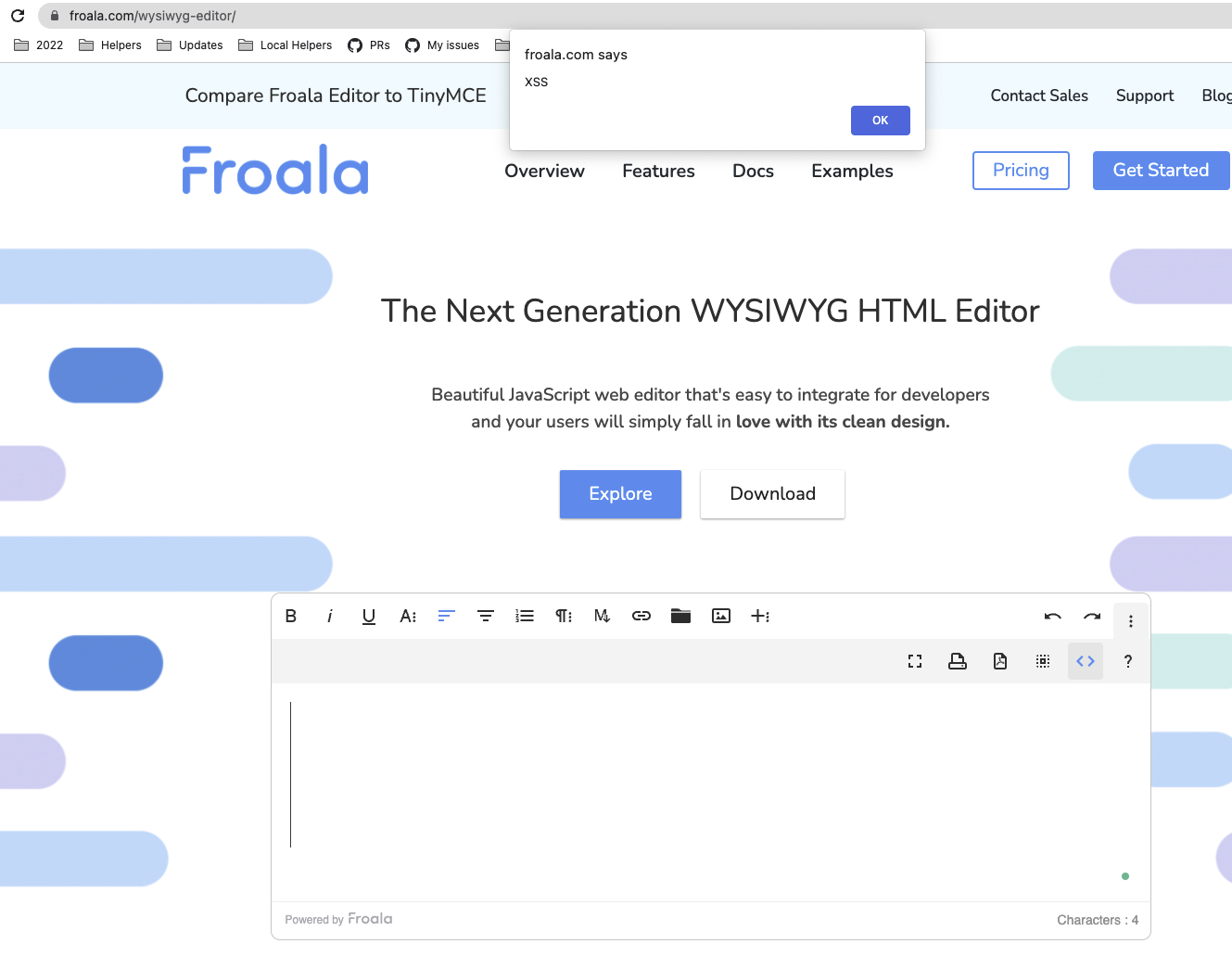Viewport: 1232px width, 969px height.
Task: Open the PRs bookmark
Action: pyautogui.click(x=369, y=45)
